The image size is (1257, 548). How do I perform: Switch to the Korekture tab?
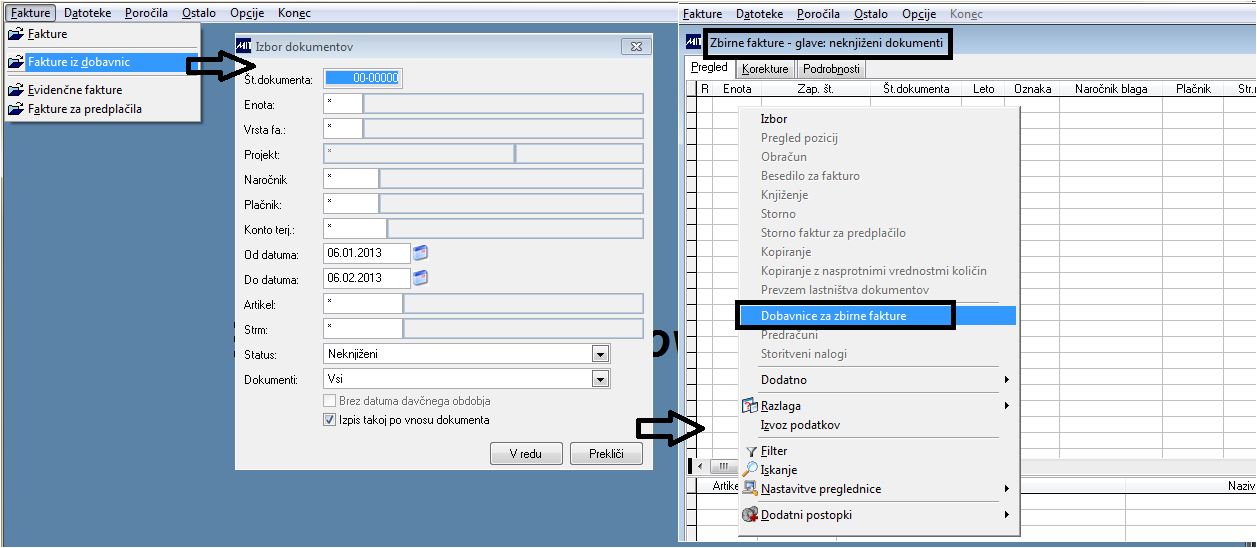tap(765, 69)
